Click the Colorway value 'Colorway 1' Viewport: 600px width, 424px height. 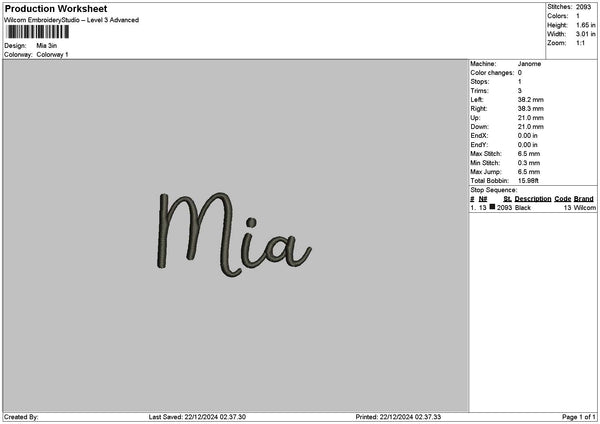(x=52, y=55)
